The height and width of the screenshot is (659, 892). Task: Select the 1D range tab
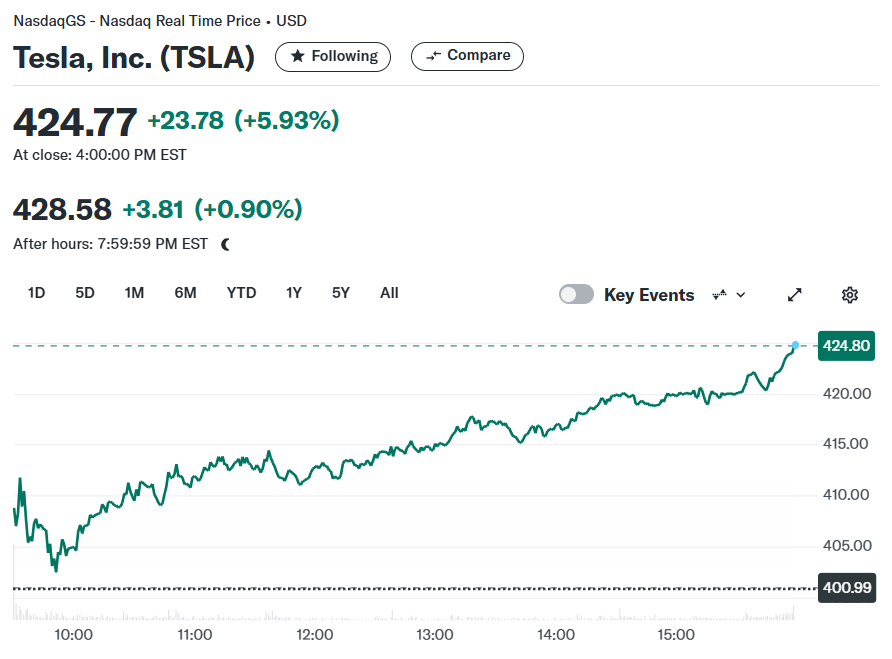click(36, 293)
